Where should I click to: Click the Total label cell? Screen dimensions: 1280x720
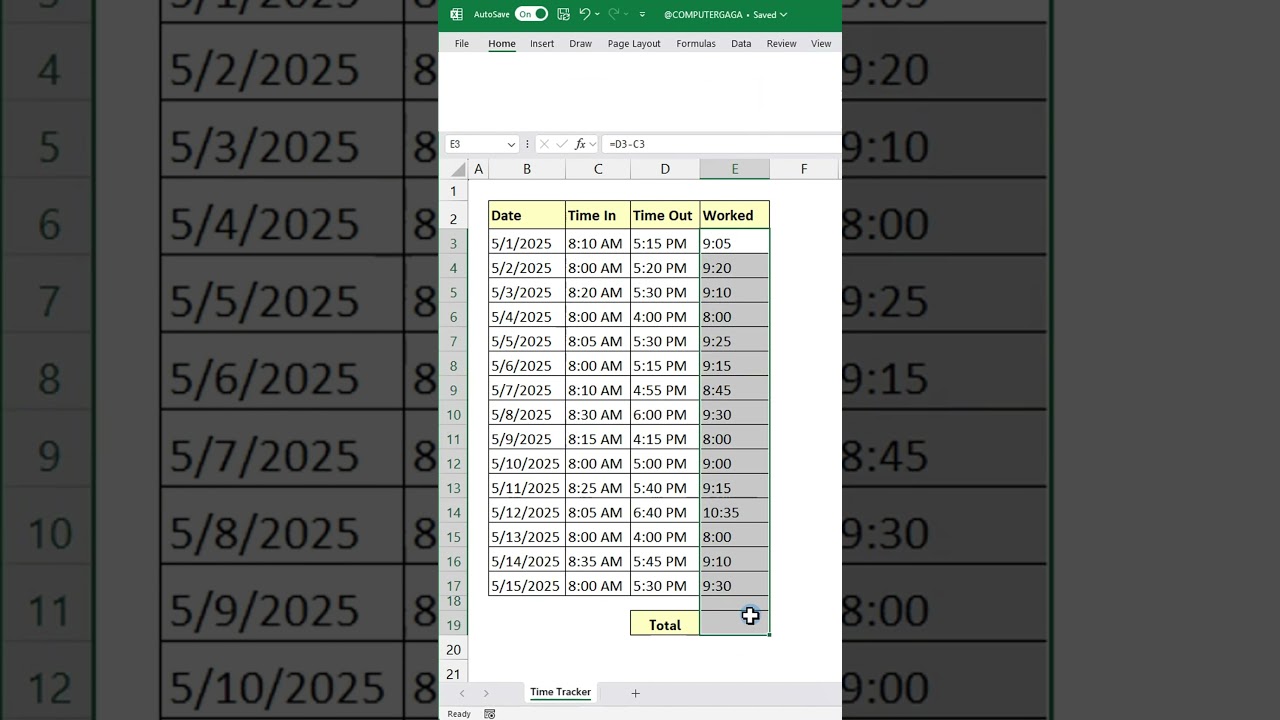[665, 624]
